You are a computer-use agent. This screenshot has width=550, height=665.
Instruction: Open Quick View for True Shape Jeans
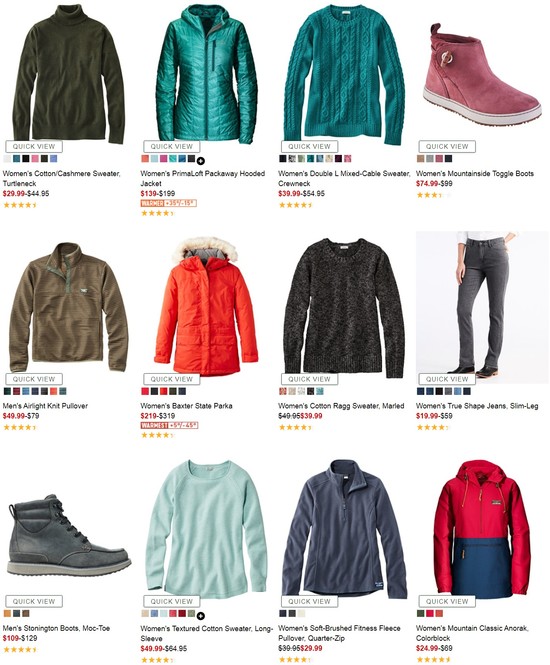click(447, 379)
